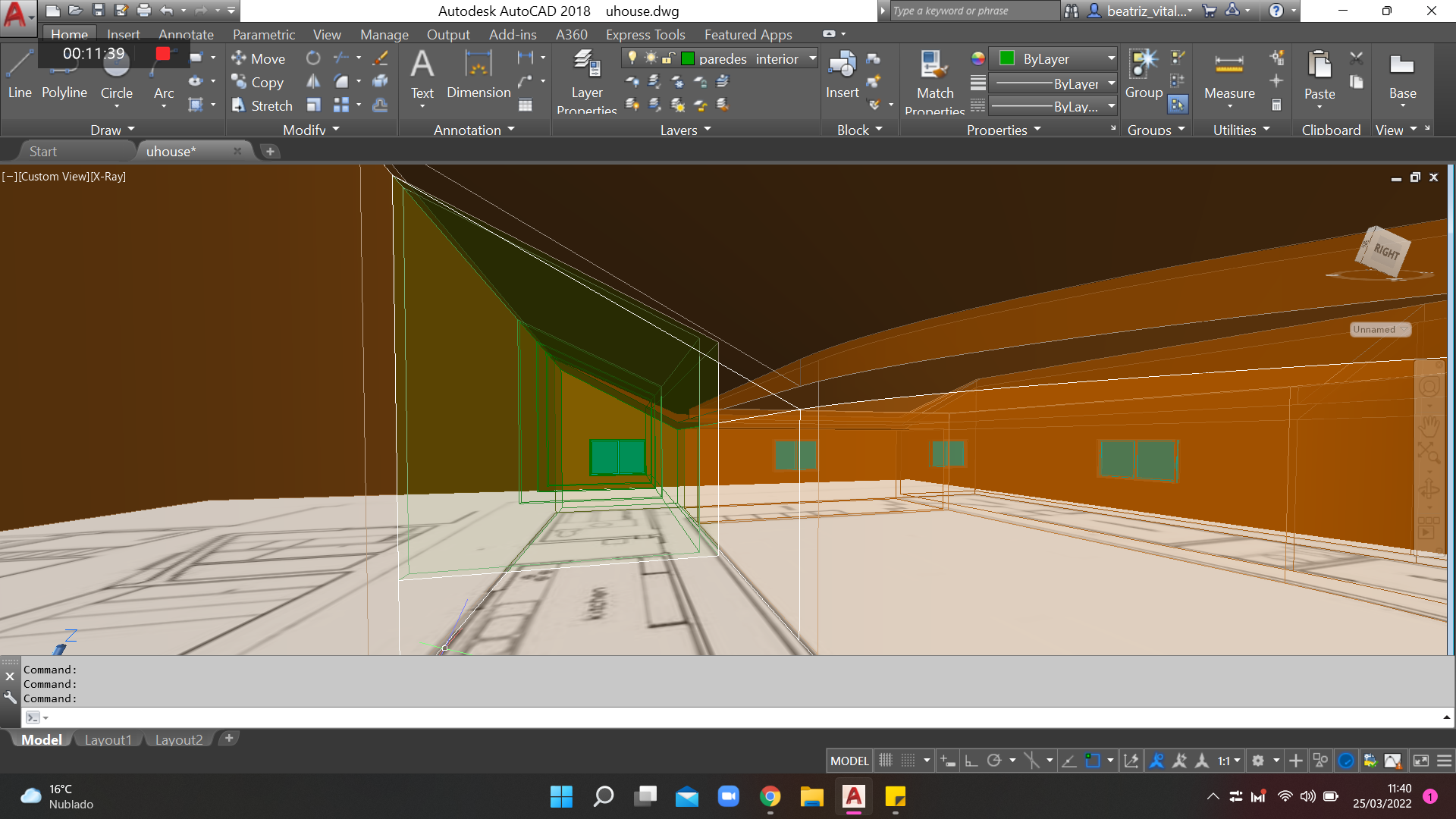This screenshot has width=1456, height=819.
Task: Toggle snap mode in status bar
Action: [x=908, y=761]
